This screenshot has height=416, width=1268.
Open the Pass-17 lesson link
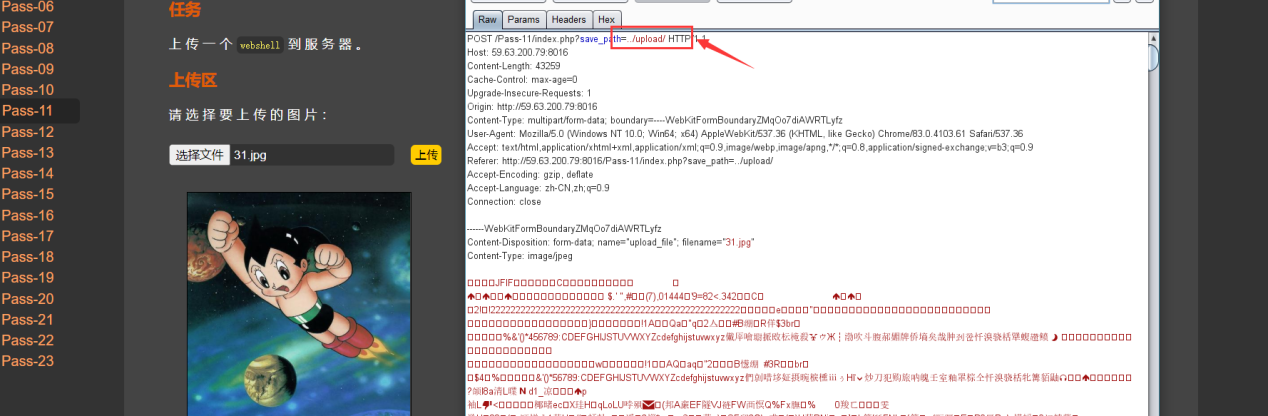coord(28,236)
